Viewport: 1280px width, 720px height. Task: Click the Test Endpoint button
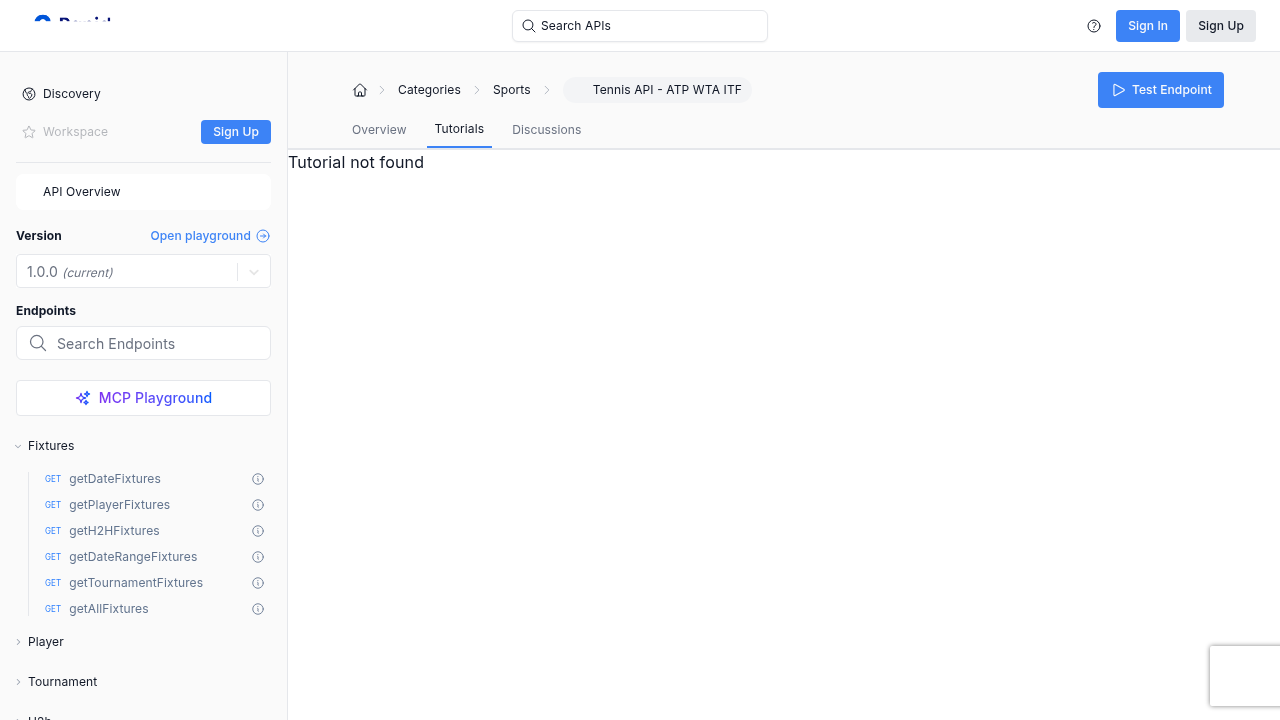[1161, 90]
